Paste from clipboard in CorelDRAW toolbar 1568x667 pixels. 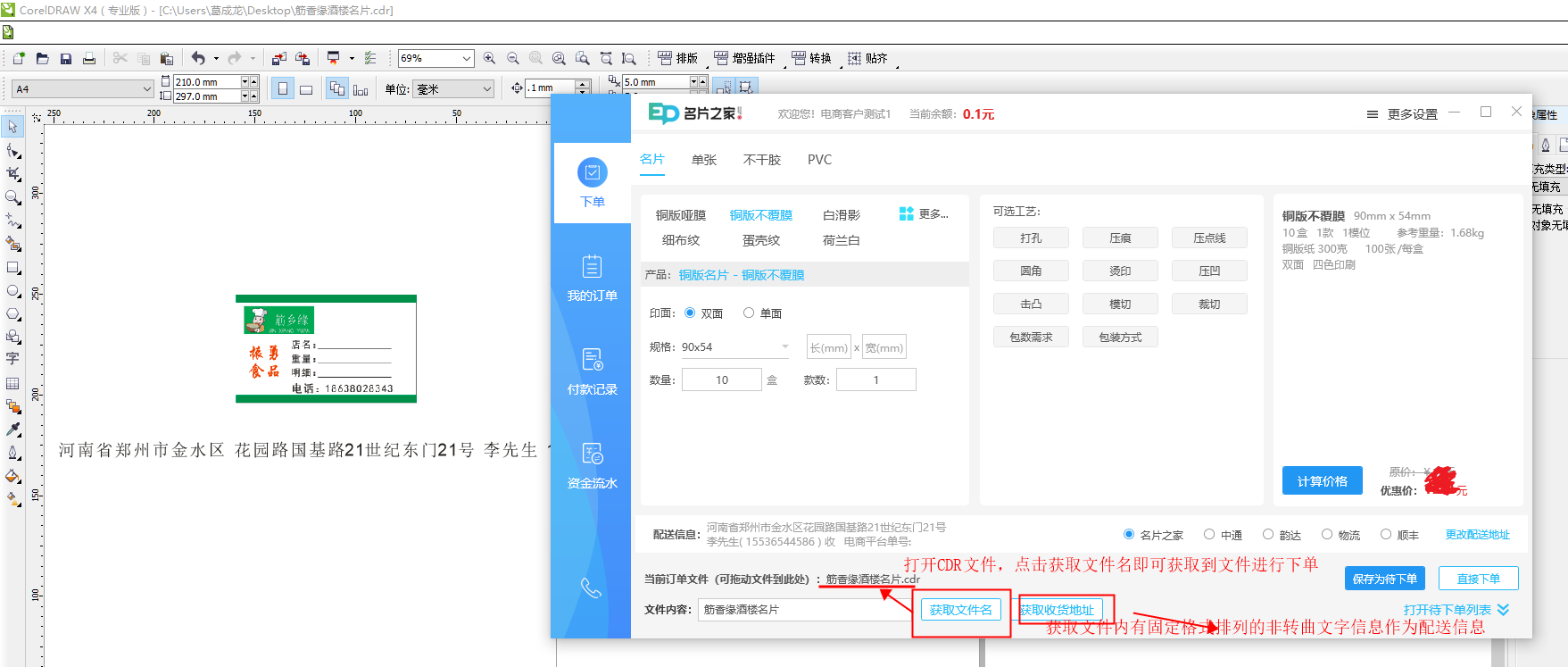pos(166,59)
